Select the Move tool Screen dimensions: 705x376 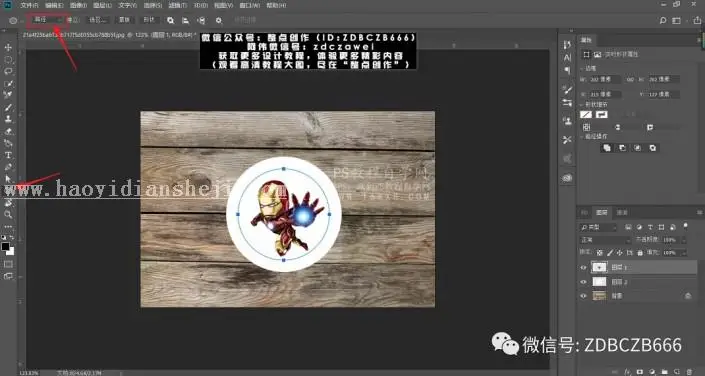(8, 48)
